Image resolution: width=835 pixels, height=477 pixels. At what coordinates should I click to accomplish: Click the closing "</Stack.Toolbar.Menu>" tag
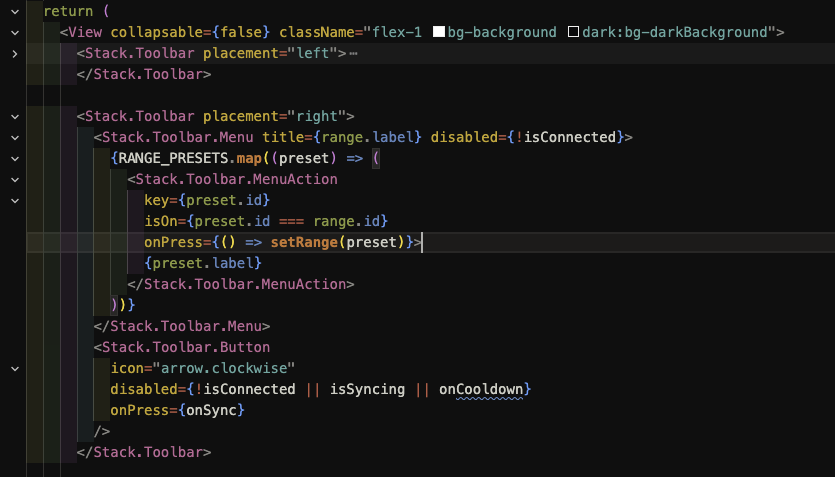click(x=182, y=326)
